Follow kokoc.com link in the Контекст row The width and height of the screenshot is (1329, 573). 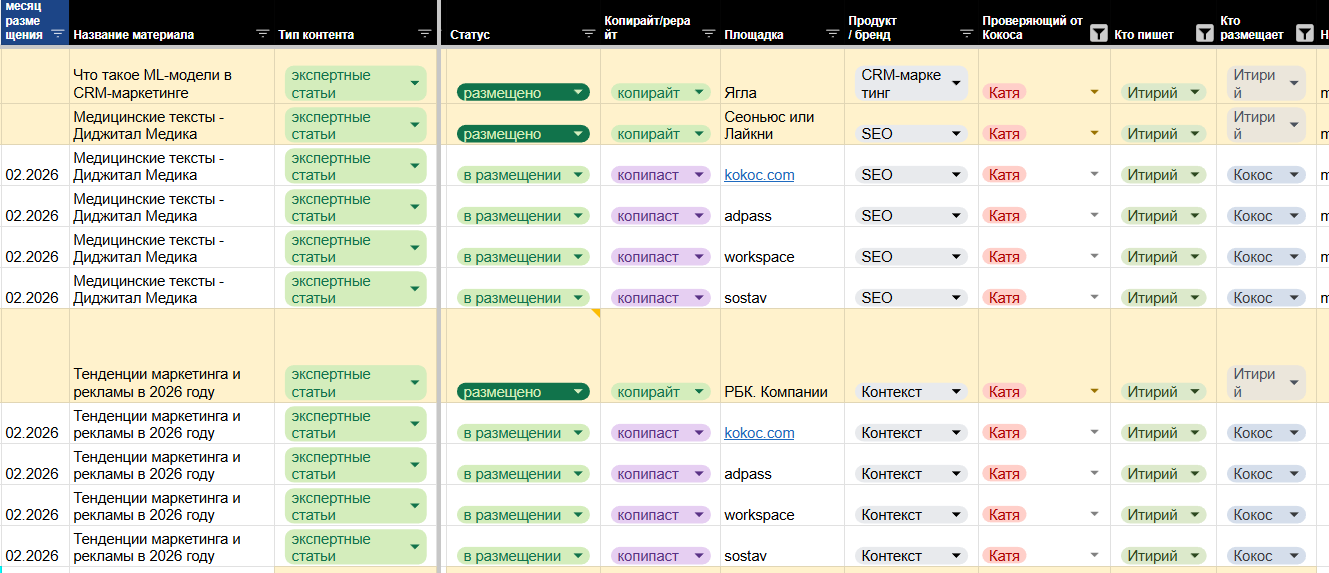[759, 433]
